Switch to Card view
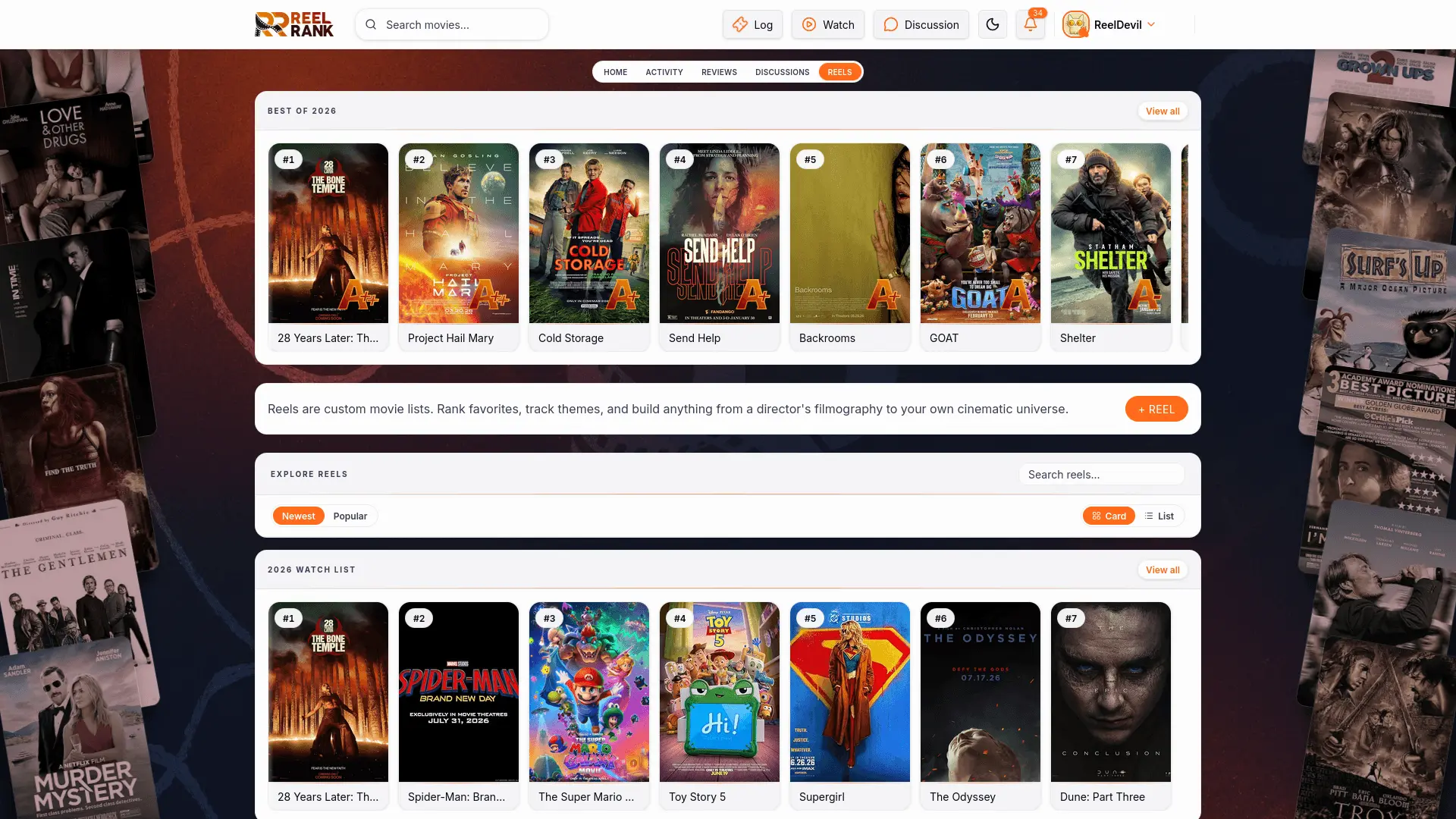This screenshot has width=1456, height=819. pos(1109,516)
